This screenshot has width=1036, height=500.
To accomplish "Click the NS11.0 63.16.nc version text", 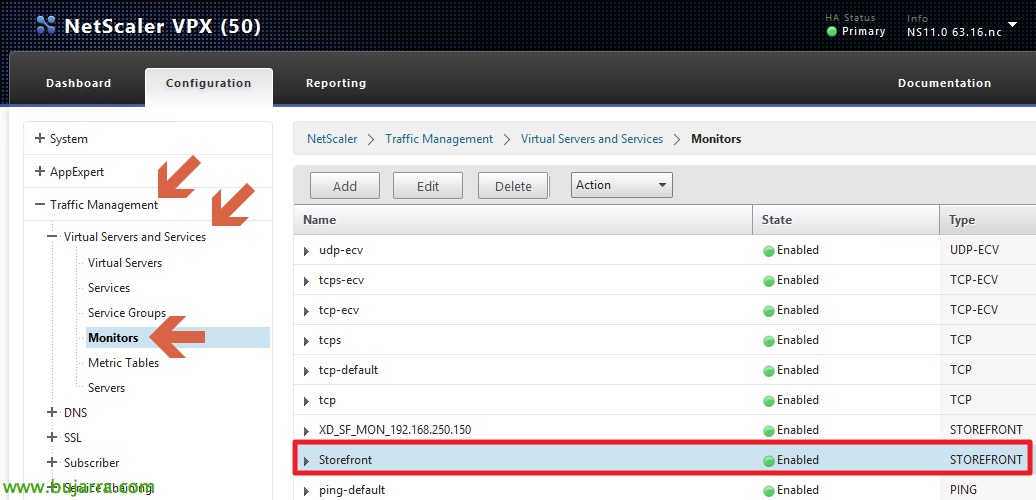I will (955, 32).
